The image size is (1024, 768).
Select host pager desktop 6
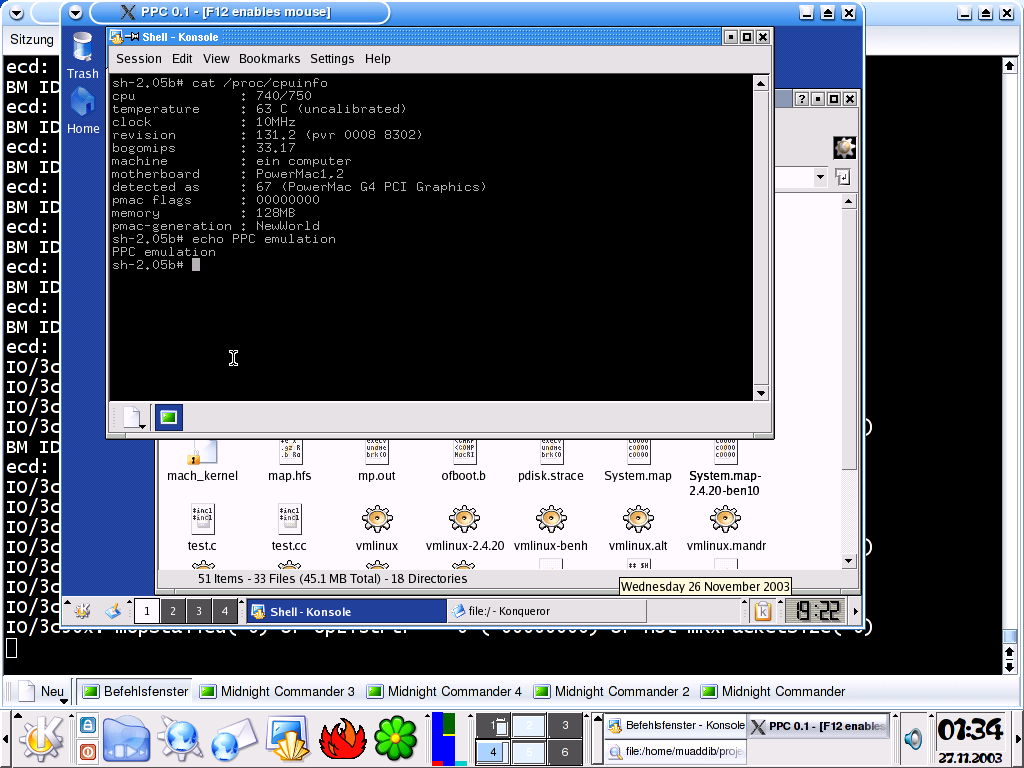pyautogui.click(x=565, y=752)
